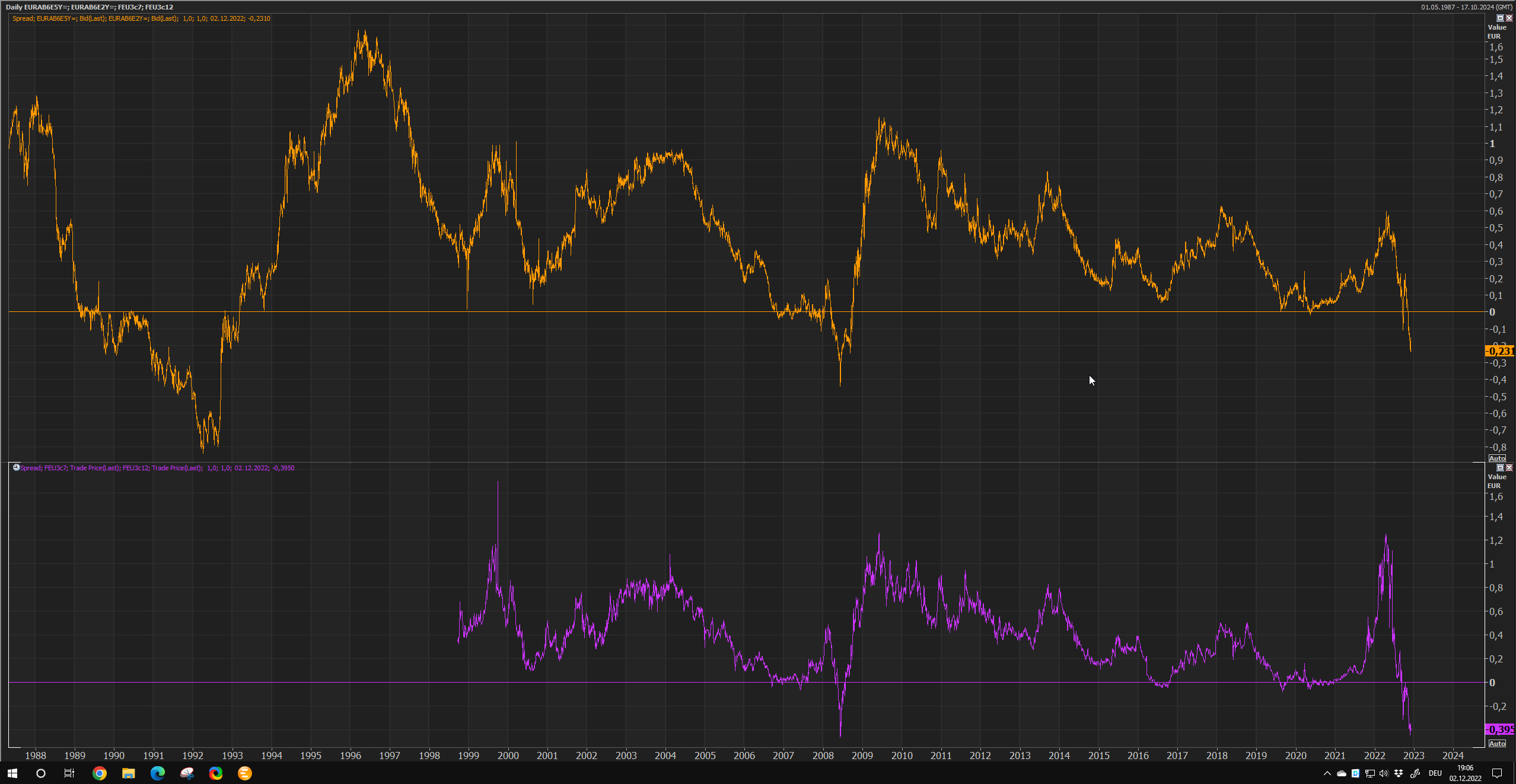Open the Windows Start menu

click(12, 773)
